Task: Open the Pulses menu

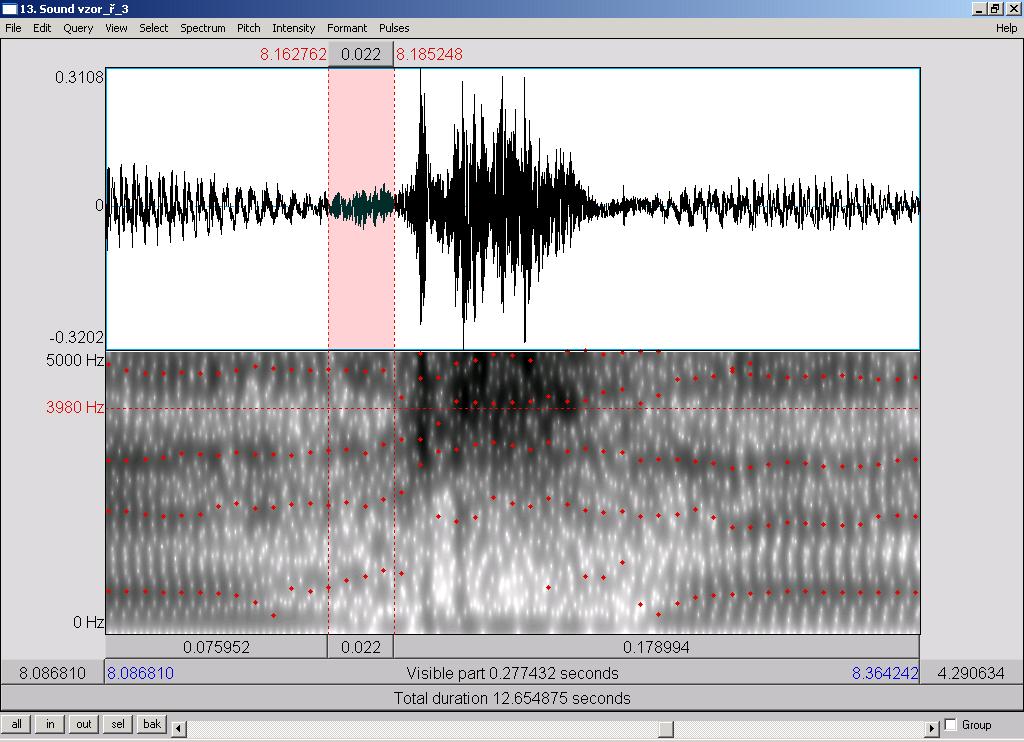Action: 394,28
